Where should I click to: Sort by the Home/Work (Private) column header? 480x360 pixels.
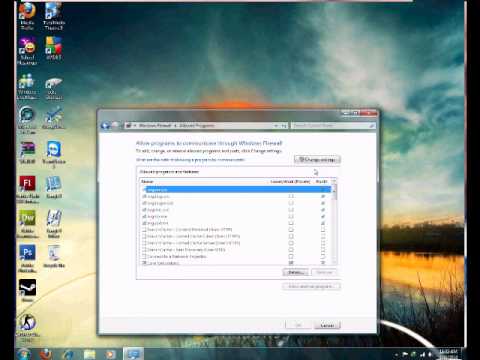290,182
